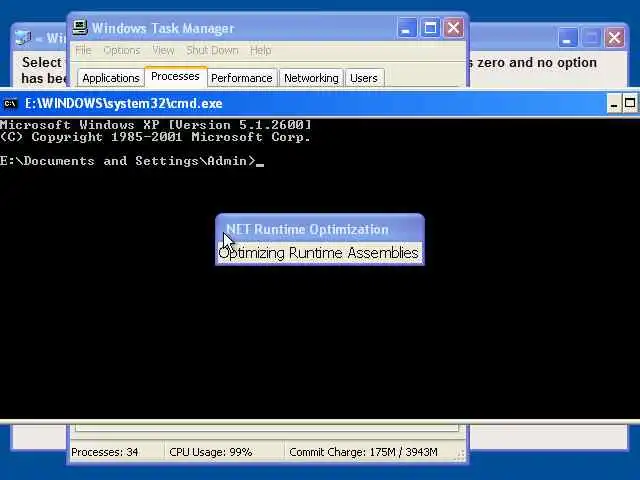Click the cmd.exe title bar icon
This screenshot has height=480, width=640.
pos(10,104)
